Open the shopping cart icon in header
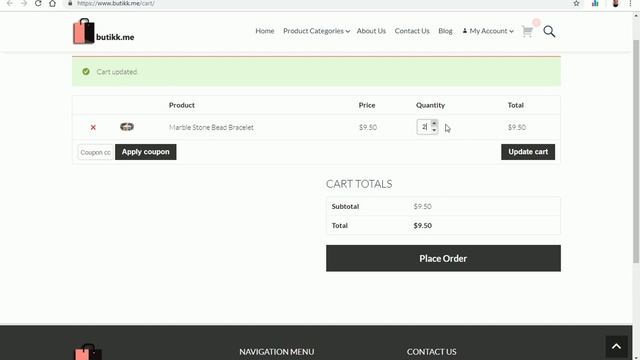 (x=527, y=31)
